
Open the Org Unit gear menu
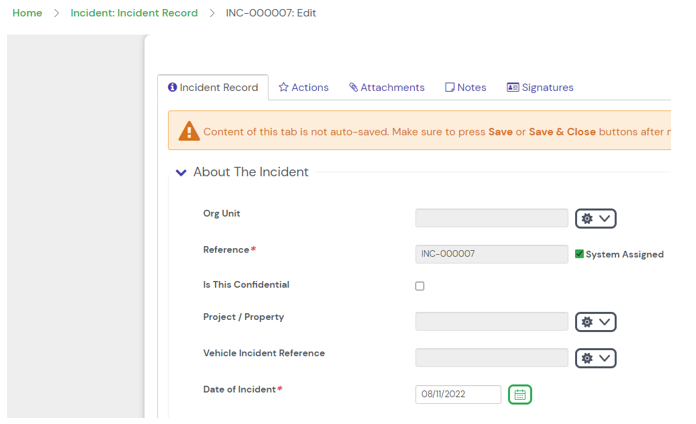click(595, 218)
